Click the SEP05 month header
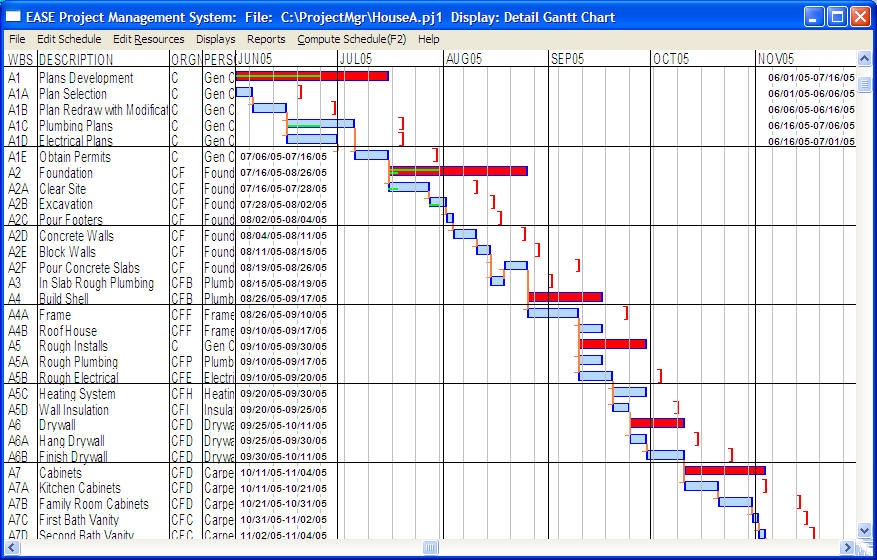This screenshot has height=560, width=877. 567,59
